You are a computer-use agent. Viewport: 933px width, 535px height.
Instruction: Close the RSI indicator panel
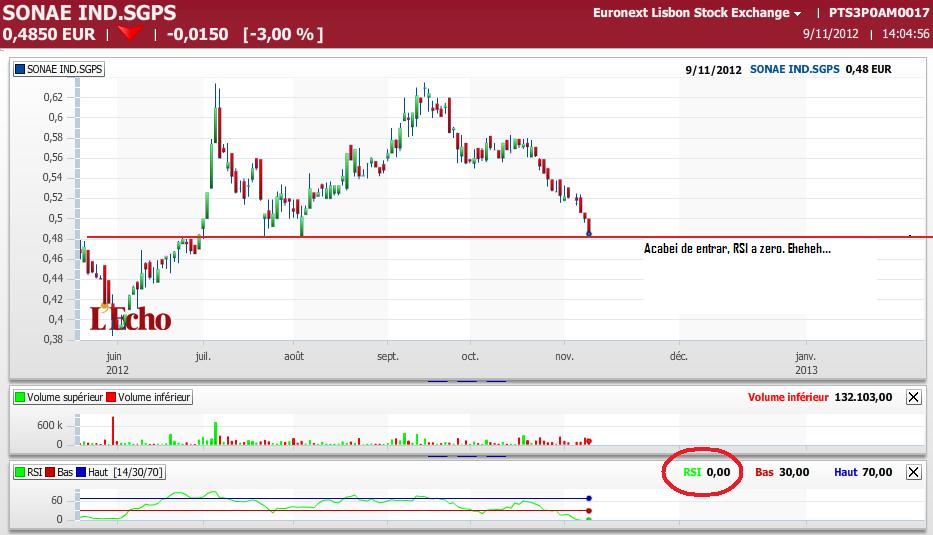tap(913, 472)
